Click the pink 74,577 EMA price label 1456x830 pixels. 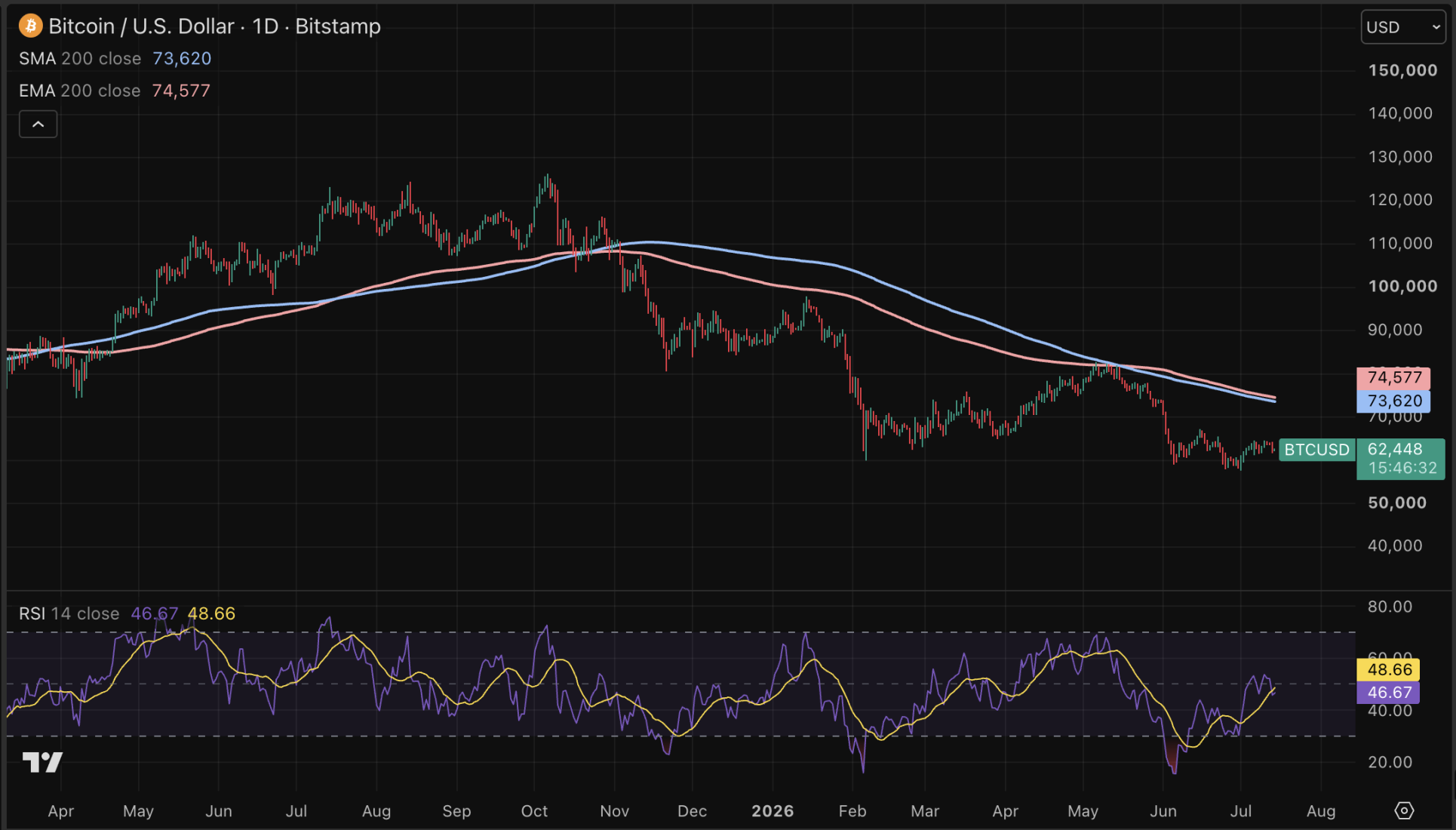pyautogui.click(x=1393, y=377)
